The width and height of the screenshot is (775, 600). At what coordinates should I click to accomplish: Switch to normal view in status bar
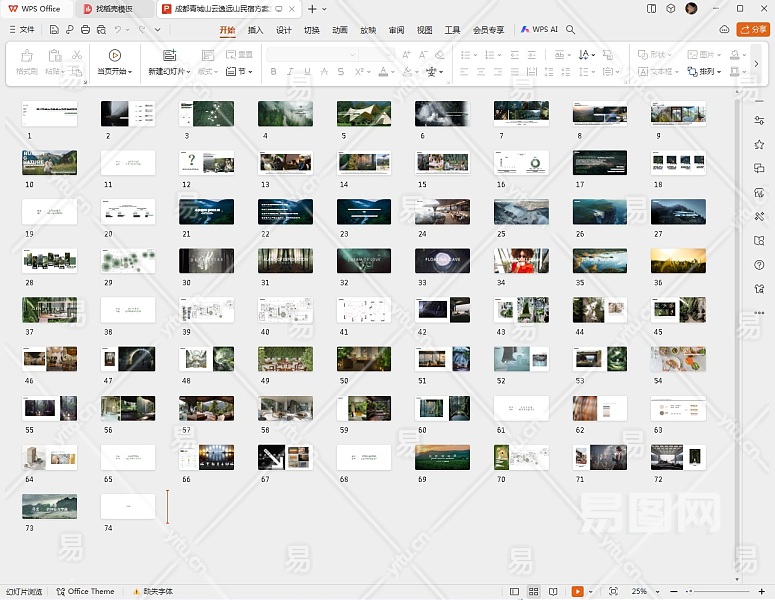click(515, 592)
